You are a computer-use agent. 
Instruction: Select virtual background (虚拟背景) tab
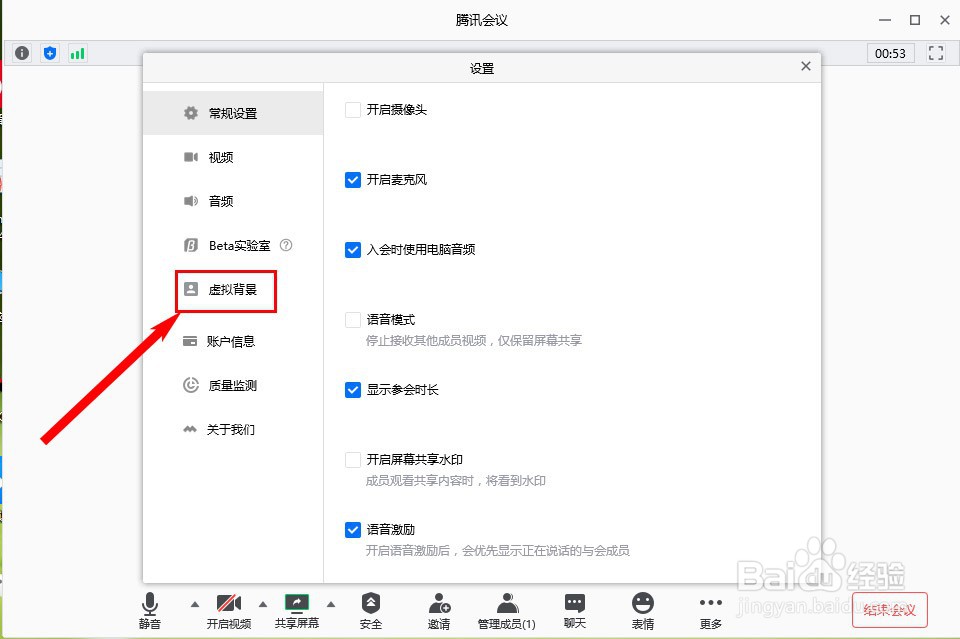(233, 290)
